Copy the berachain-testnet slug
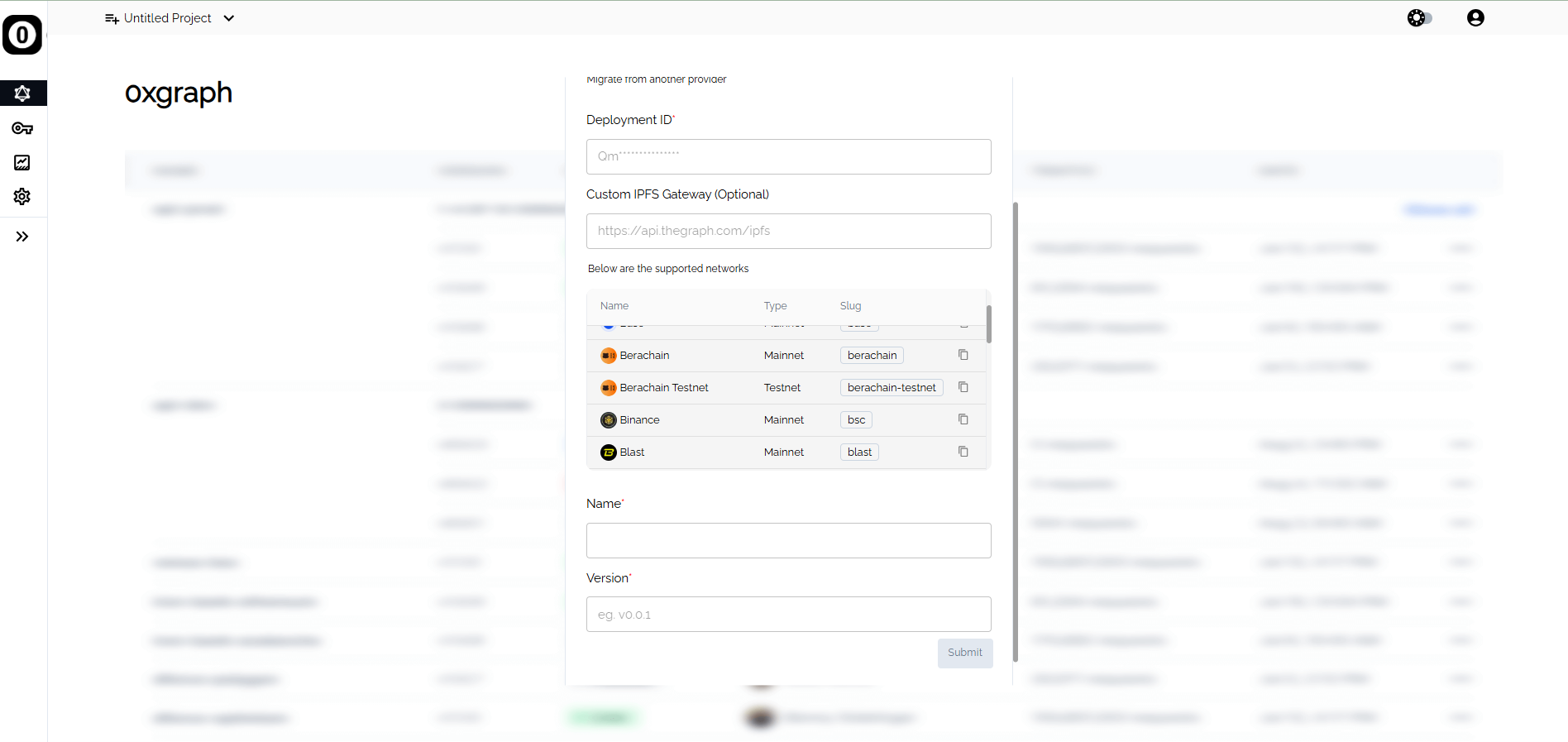Viewport: 1568px width, 742px height. pos(963,387)
